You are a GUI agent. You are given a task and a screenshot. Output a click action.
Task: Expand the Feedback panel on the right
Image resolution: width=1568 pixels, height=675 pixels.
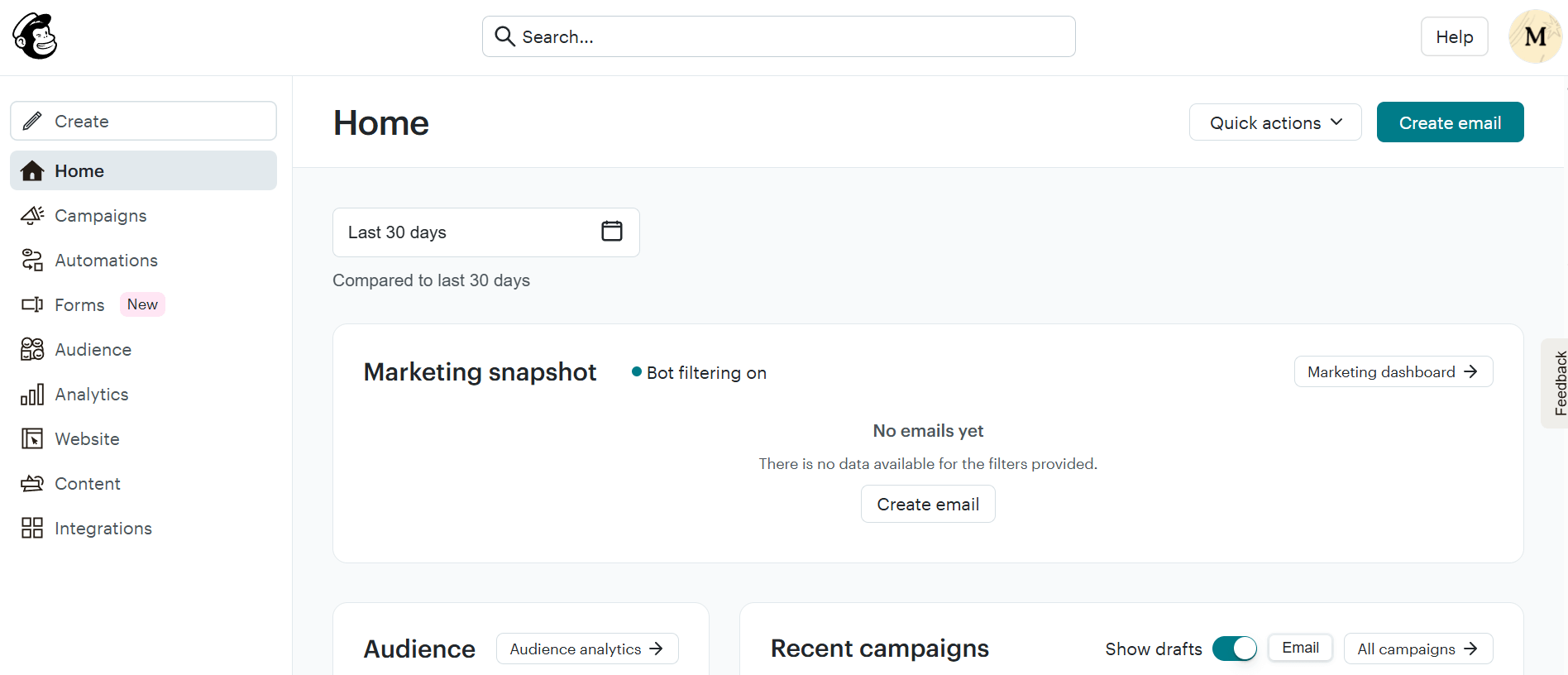pyautogui.click(x=1558, y=382)
